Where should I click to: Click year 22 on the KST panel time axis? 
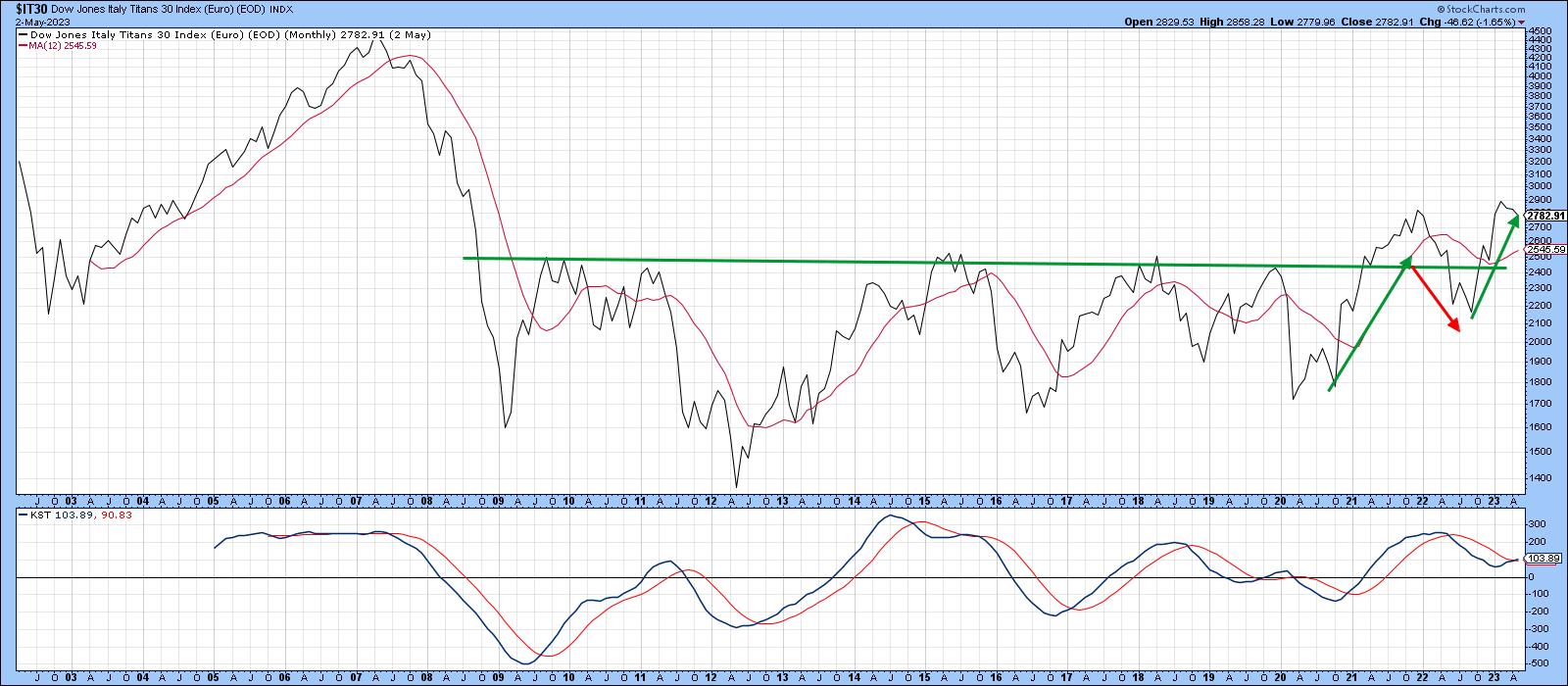tap(1422, 677)
